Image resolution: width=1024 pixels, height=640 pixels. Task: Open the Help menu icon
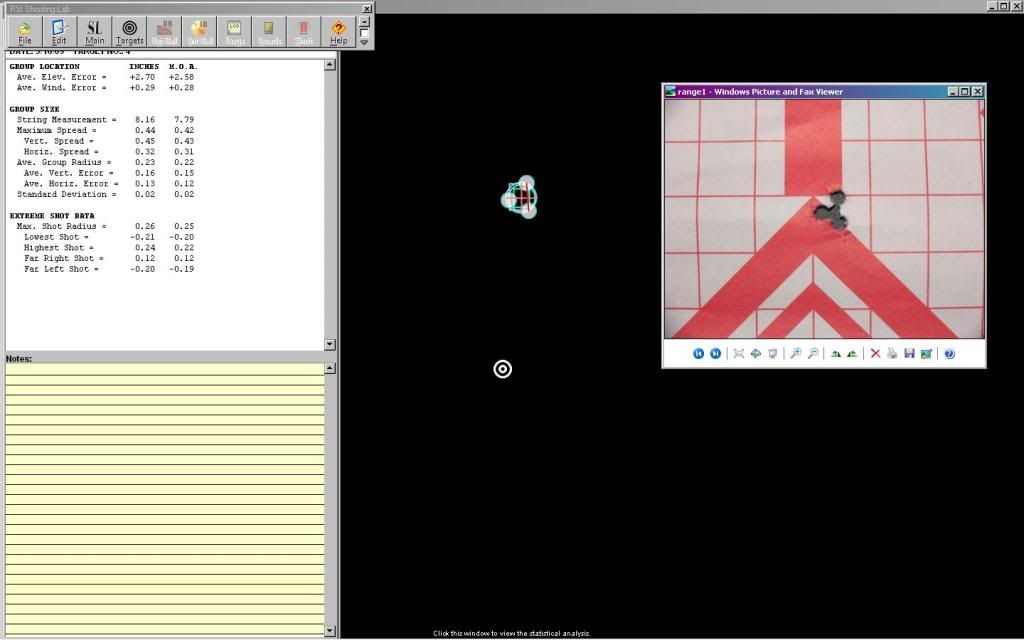[339, 32]
